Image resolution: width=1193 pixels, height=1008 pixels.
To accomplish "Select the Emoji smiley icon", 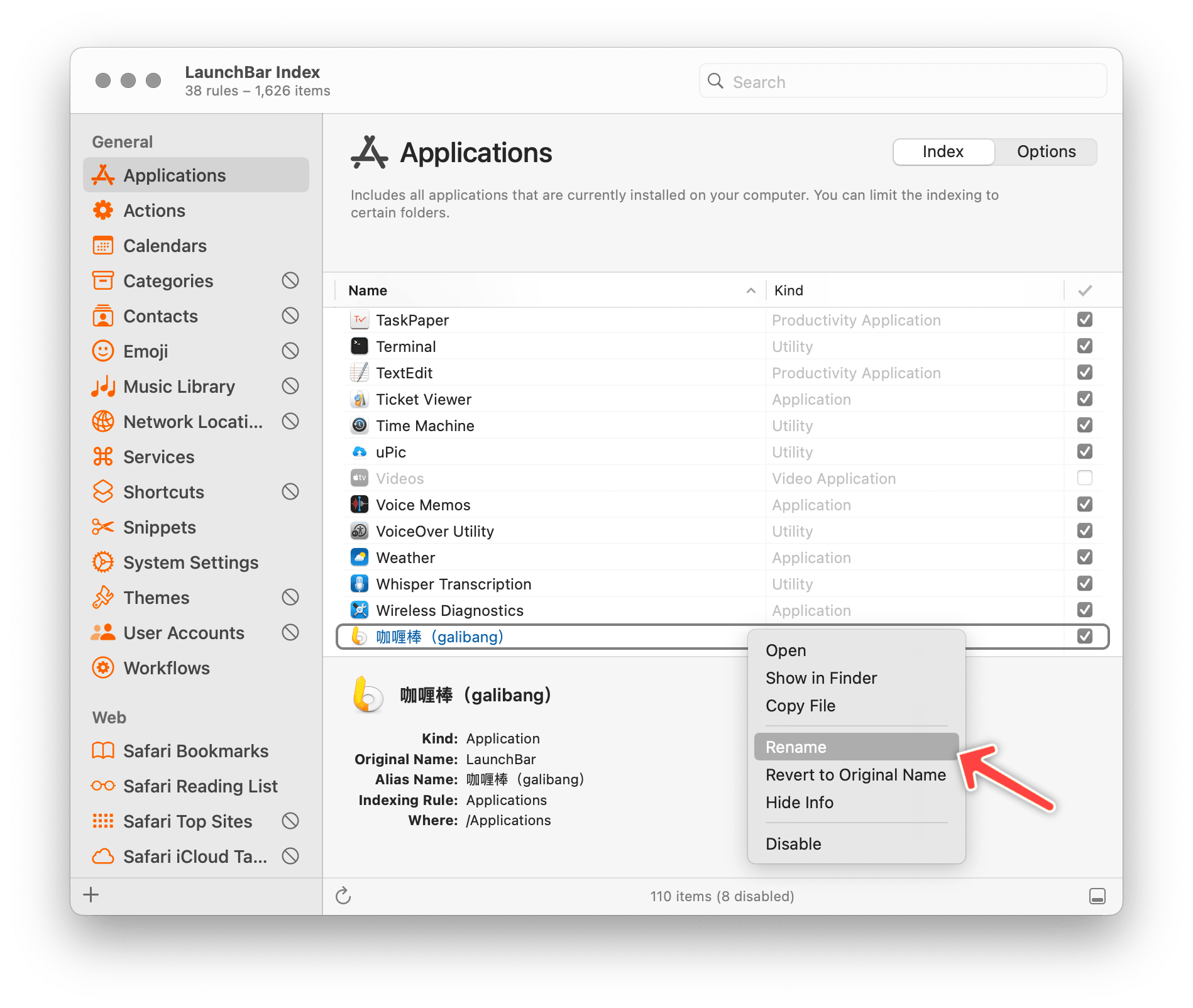I will pyautogui.click(x=103, y=351).
